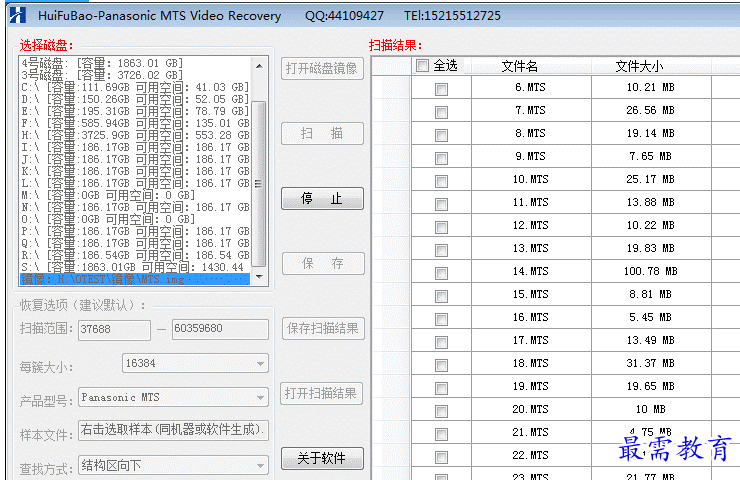
Task: Check the box for 7.MTS
Action: (441, 112)
